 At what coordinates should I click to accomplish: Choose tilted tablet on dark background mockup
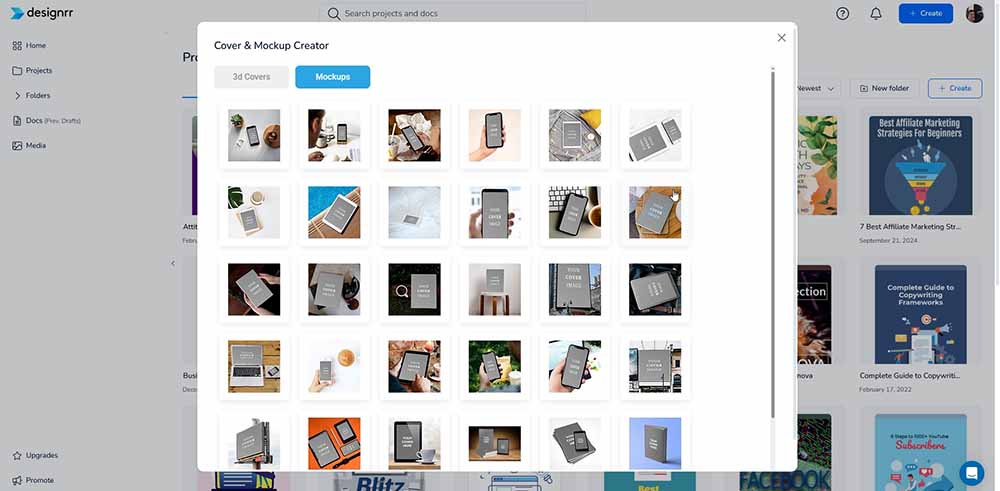[655, 289]
